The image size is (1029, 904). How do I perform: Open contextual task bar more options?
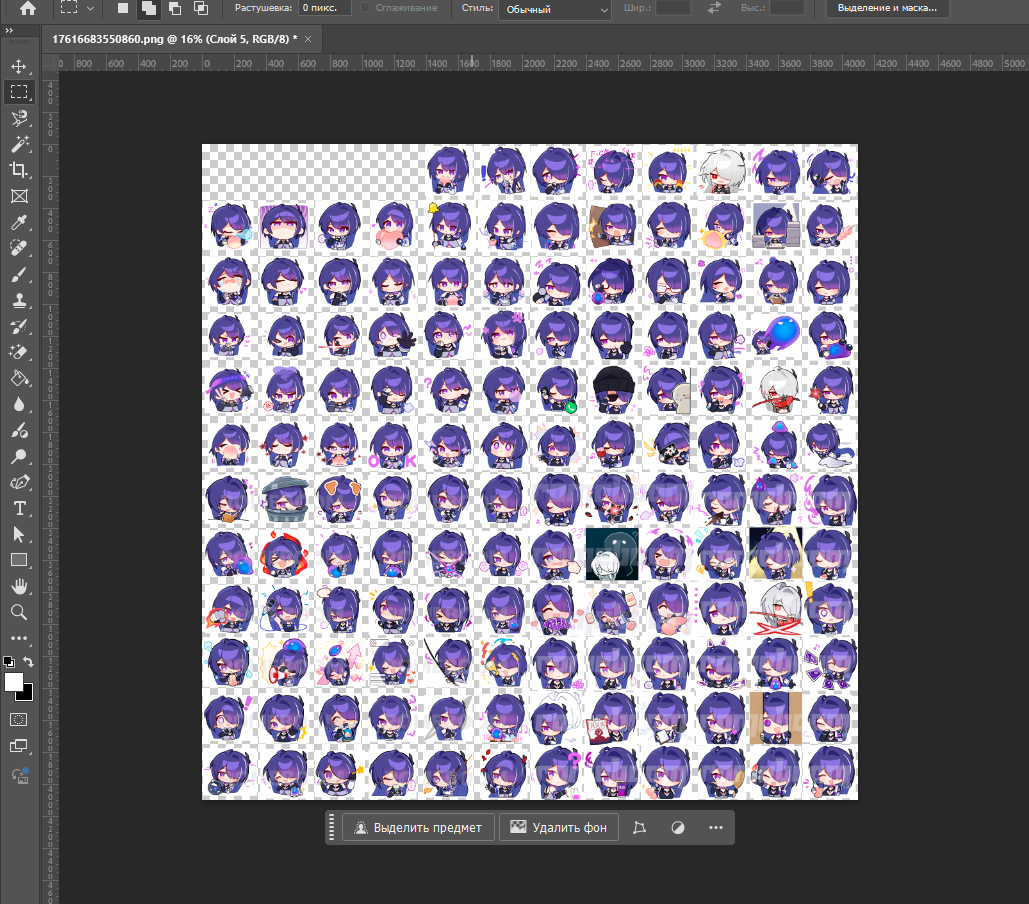point(716,827)
